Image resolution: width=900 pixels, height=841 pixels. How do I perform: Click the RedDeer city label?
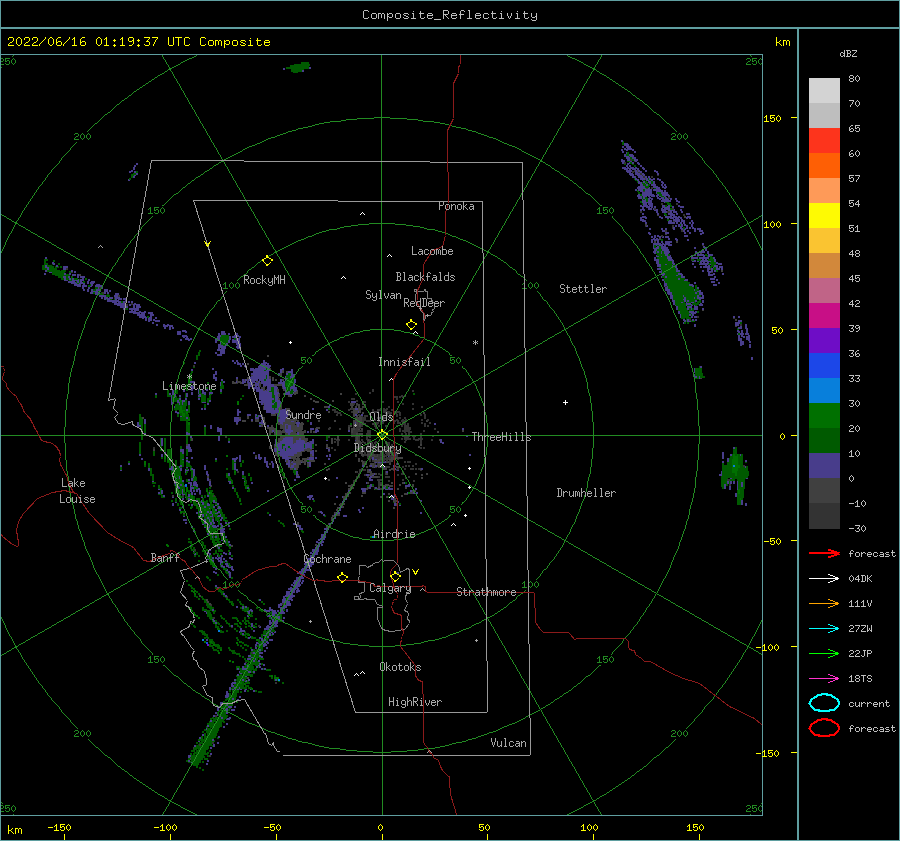coord(424,303)
